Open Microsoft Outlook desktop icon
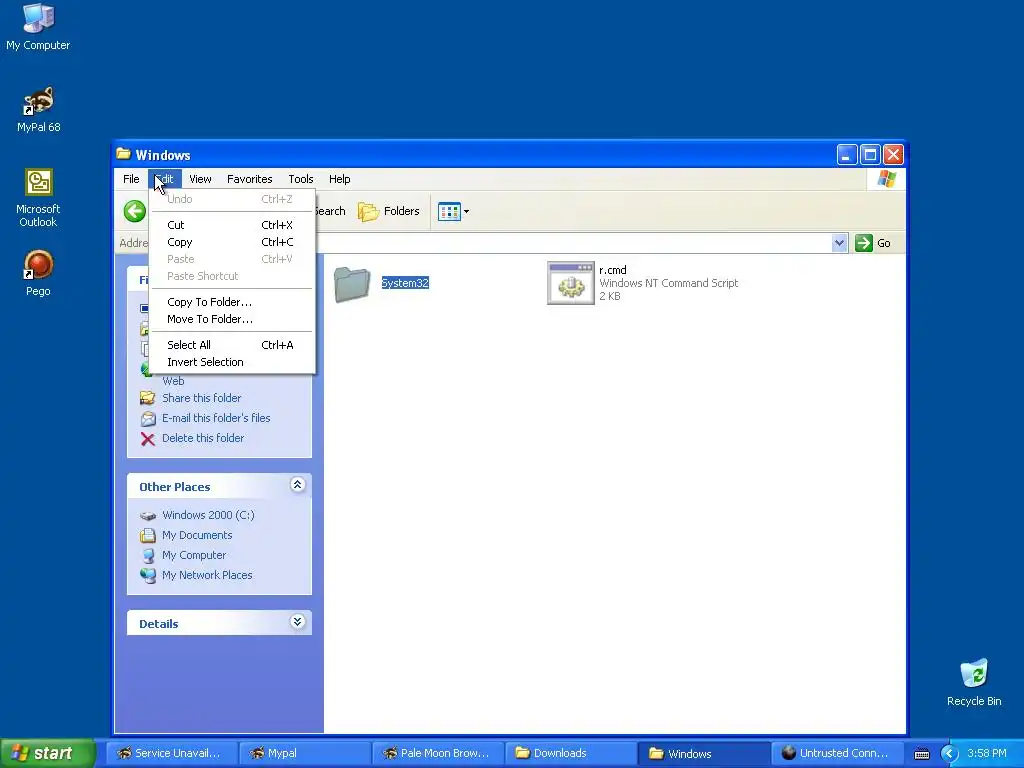The height and width of the screenshot is (768, 1024). [38, 198]
